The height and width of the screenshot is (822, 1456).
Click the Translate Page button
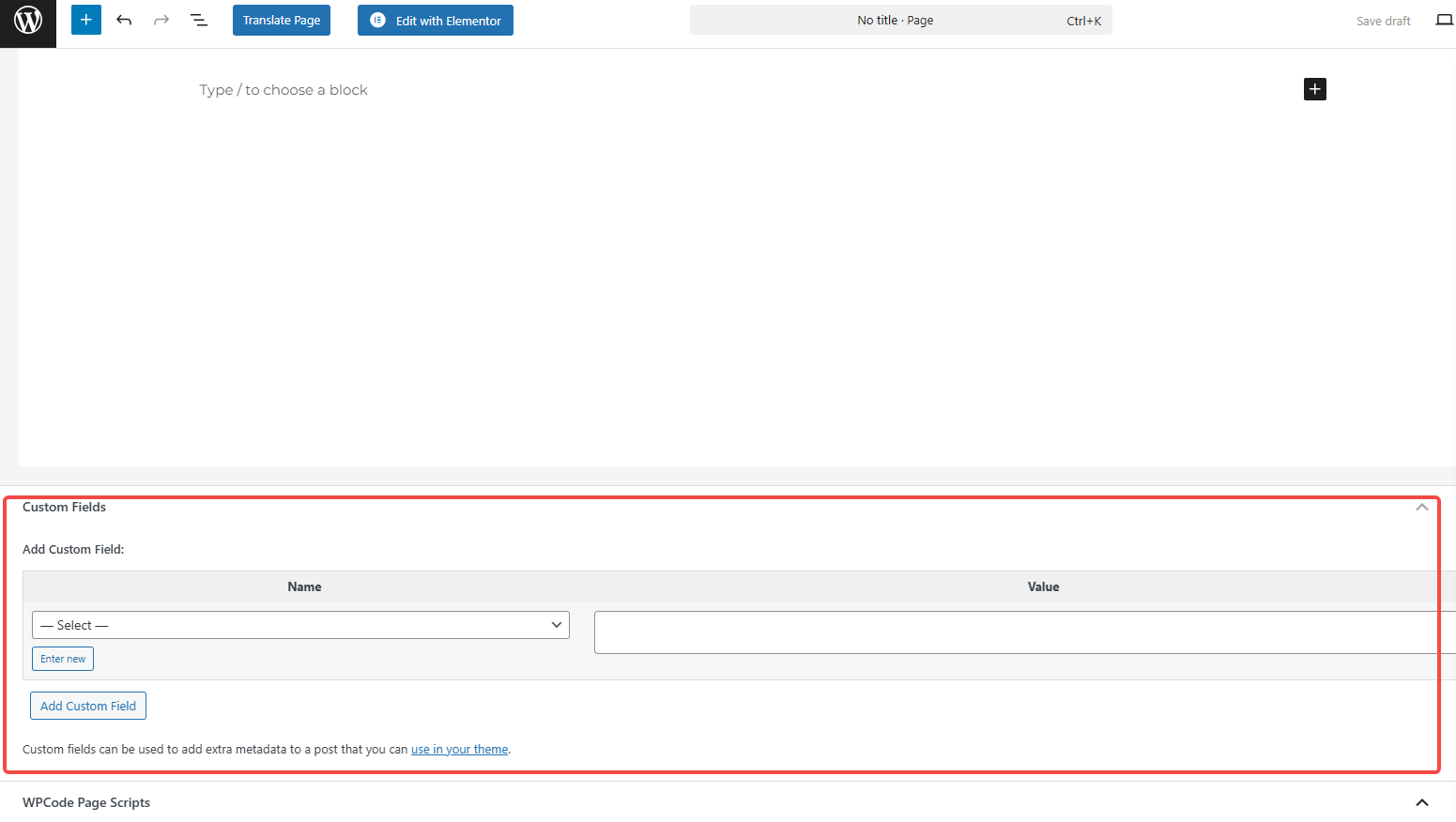pyautogui.click(x=281, y=20)
